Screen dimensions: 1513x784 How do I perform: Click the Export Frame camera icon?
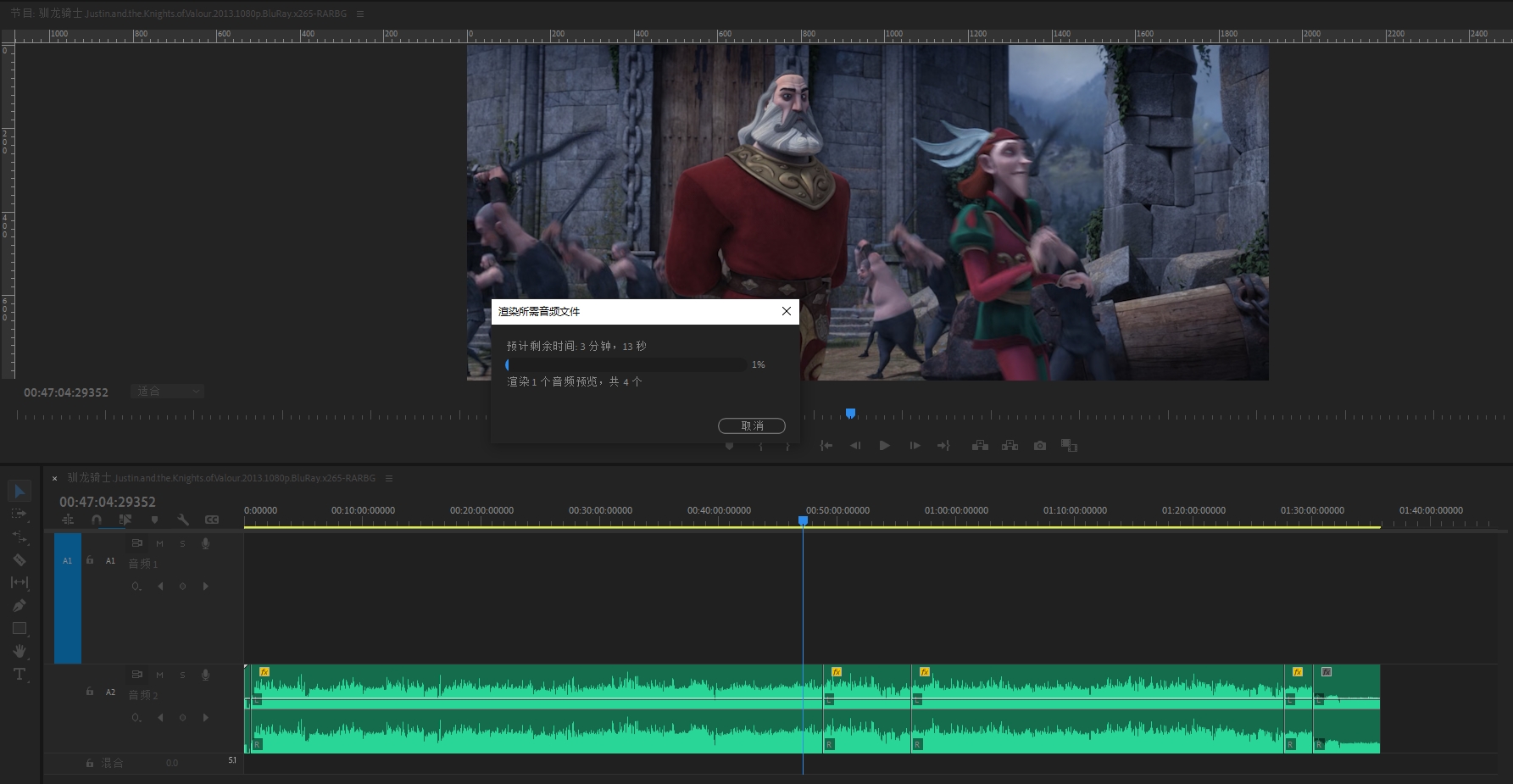pos(1040,446)
